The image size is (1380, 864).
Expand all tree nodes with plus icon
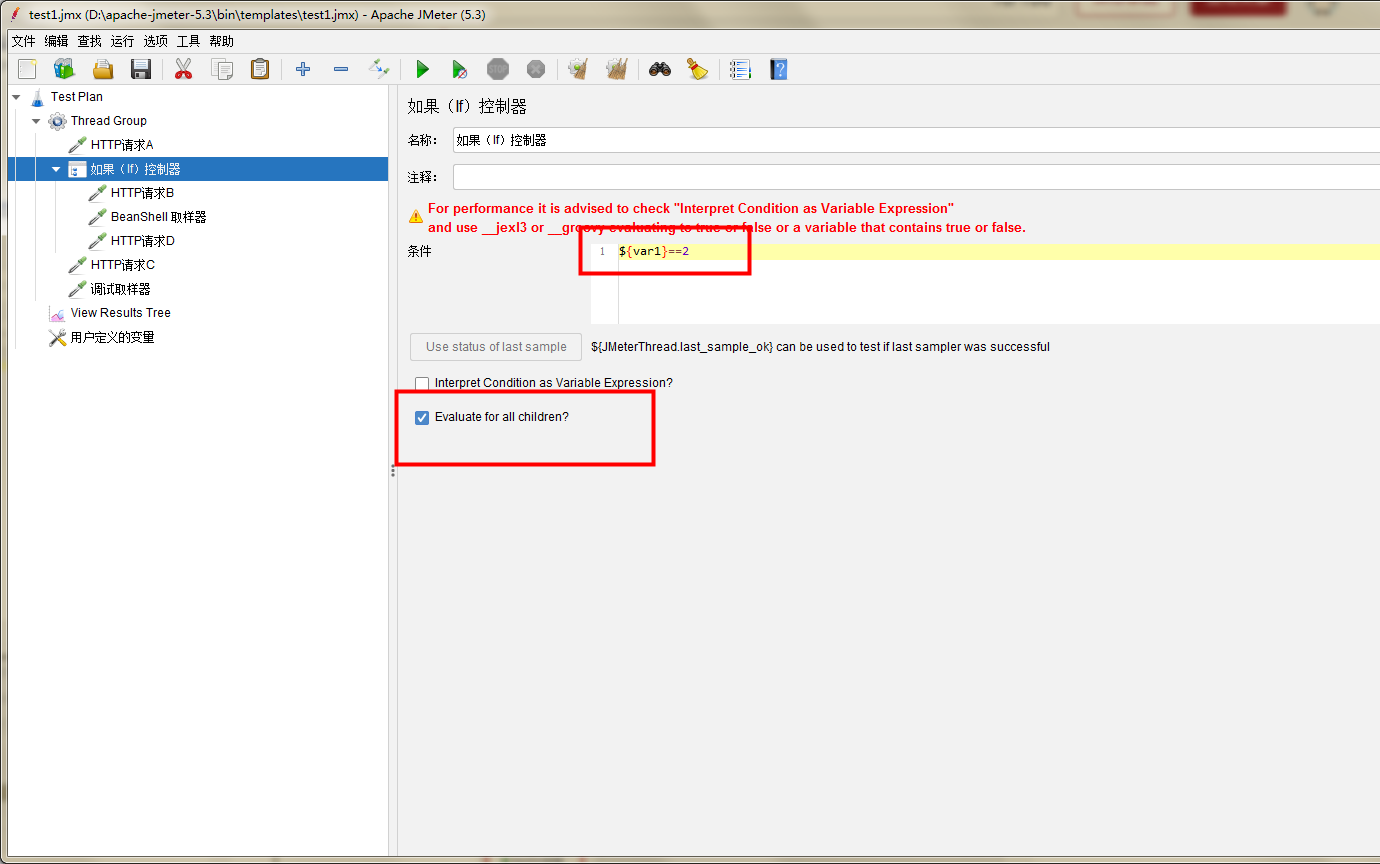pyautogui.click(x=303, y=69)
